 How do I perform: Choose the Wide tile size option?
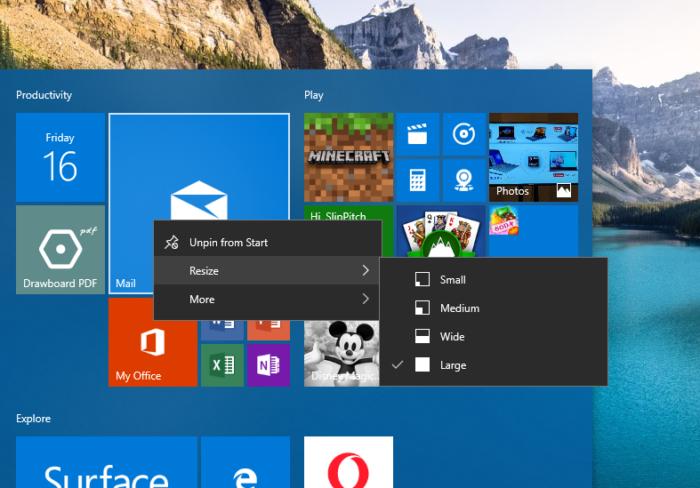452,337
